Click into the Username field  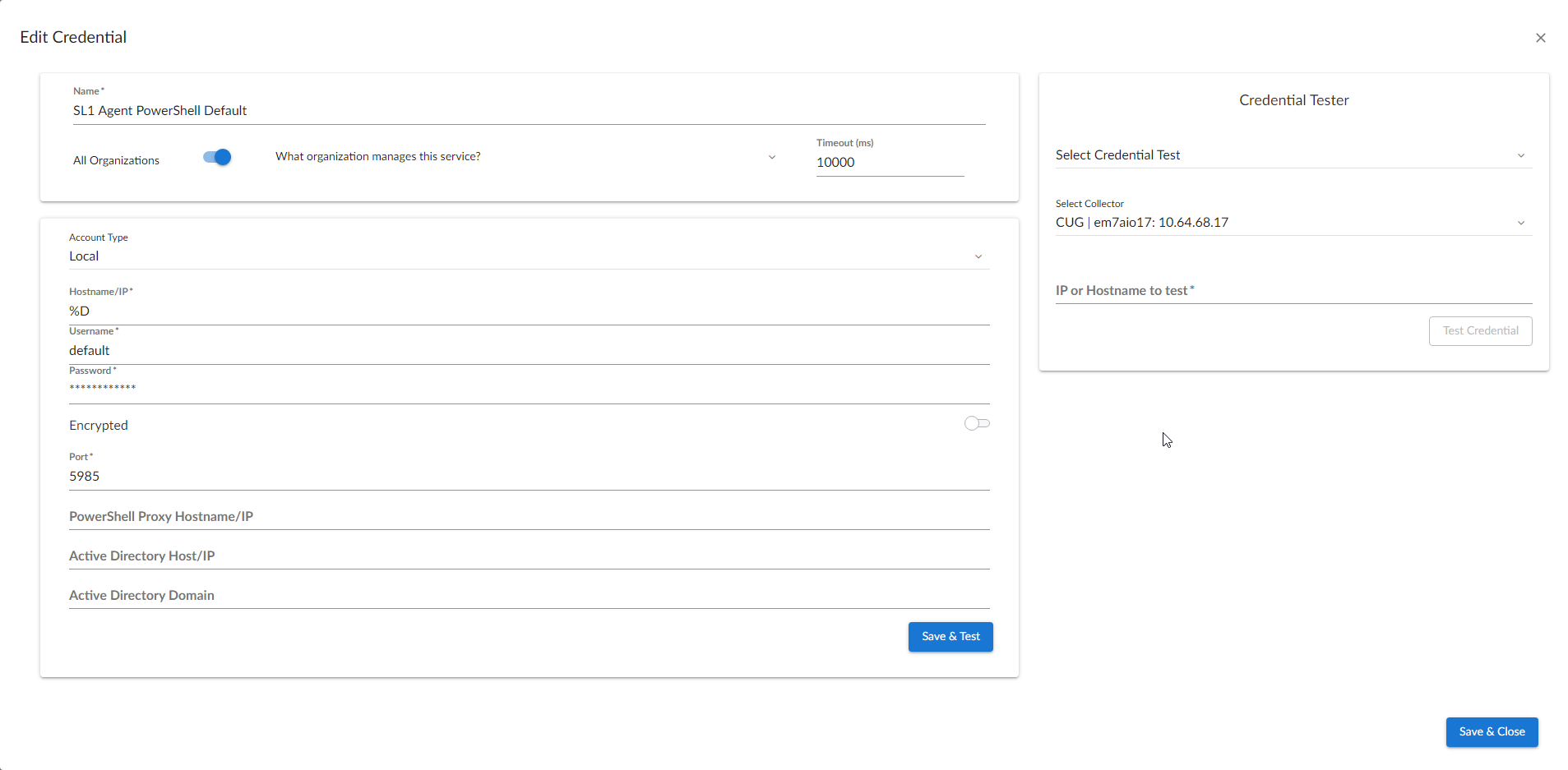click(x=529, y=351)
